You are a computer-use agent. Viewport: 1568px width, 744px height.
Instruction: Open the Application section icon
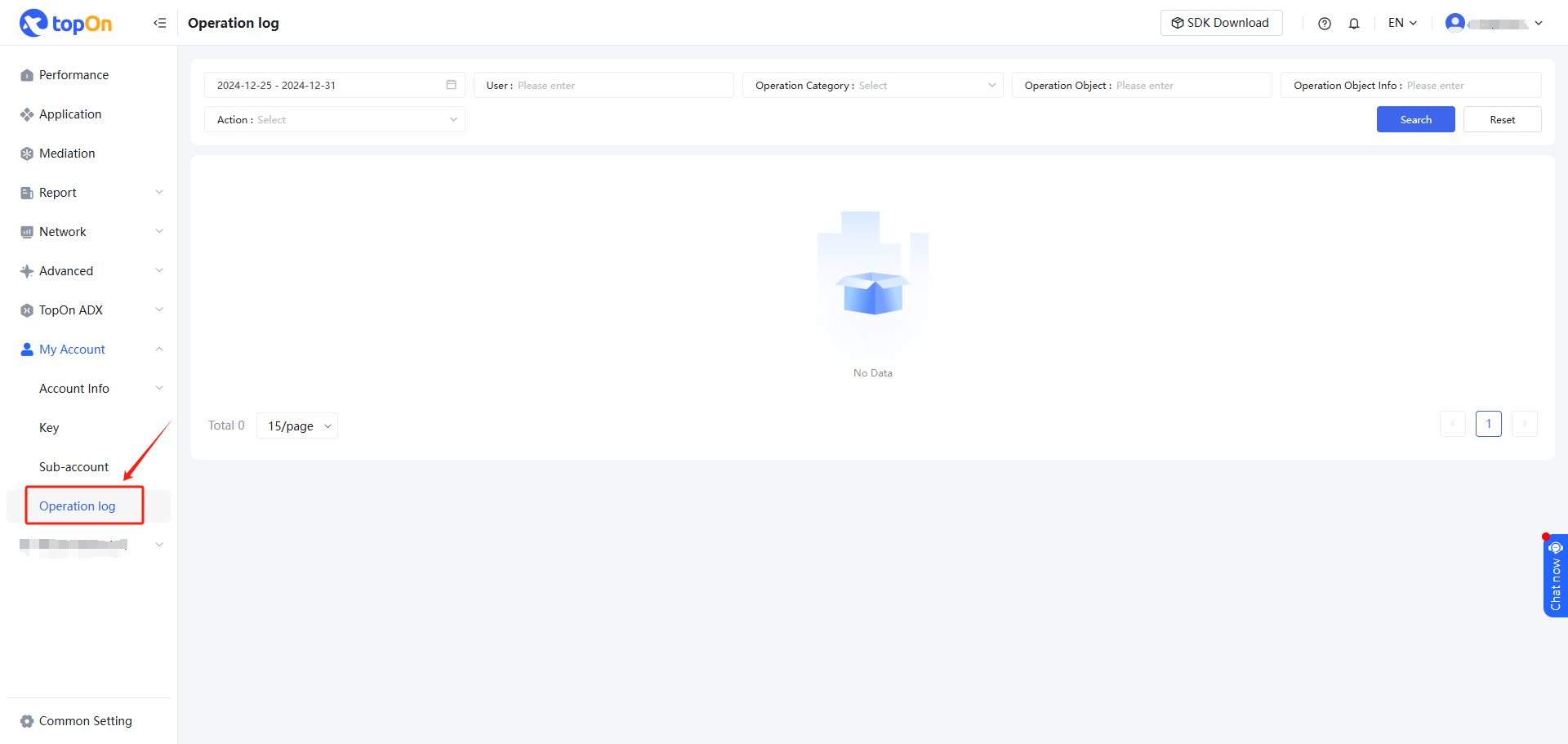click(x=25, y=114)
